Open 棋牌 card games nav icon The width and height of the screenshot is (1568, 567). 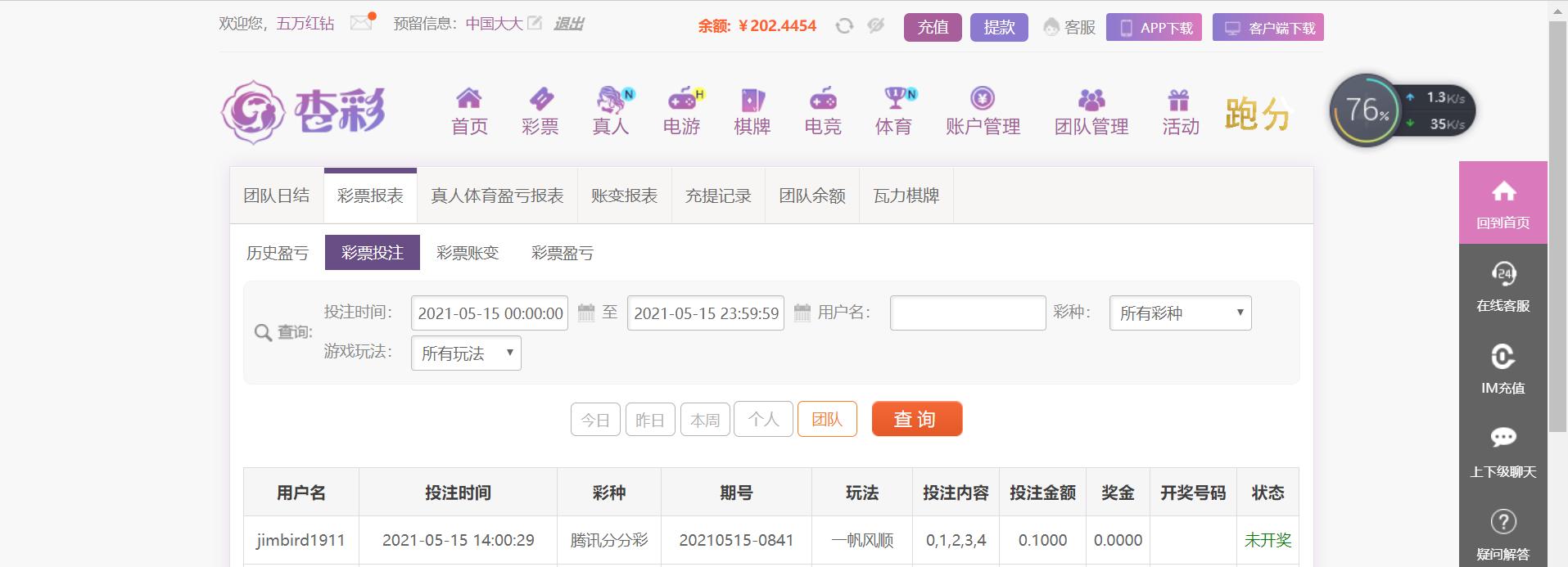[x=752, y=111]
